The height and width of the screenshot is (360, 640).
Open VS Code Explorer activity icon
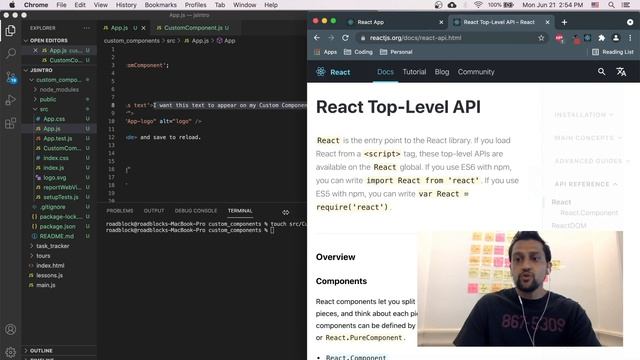point(11,31)
